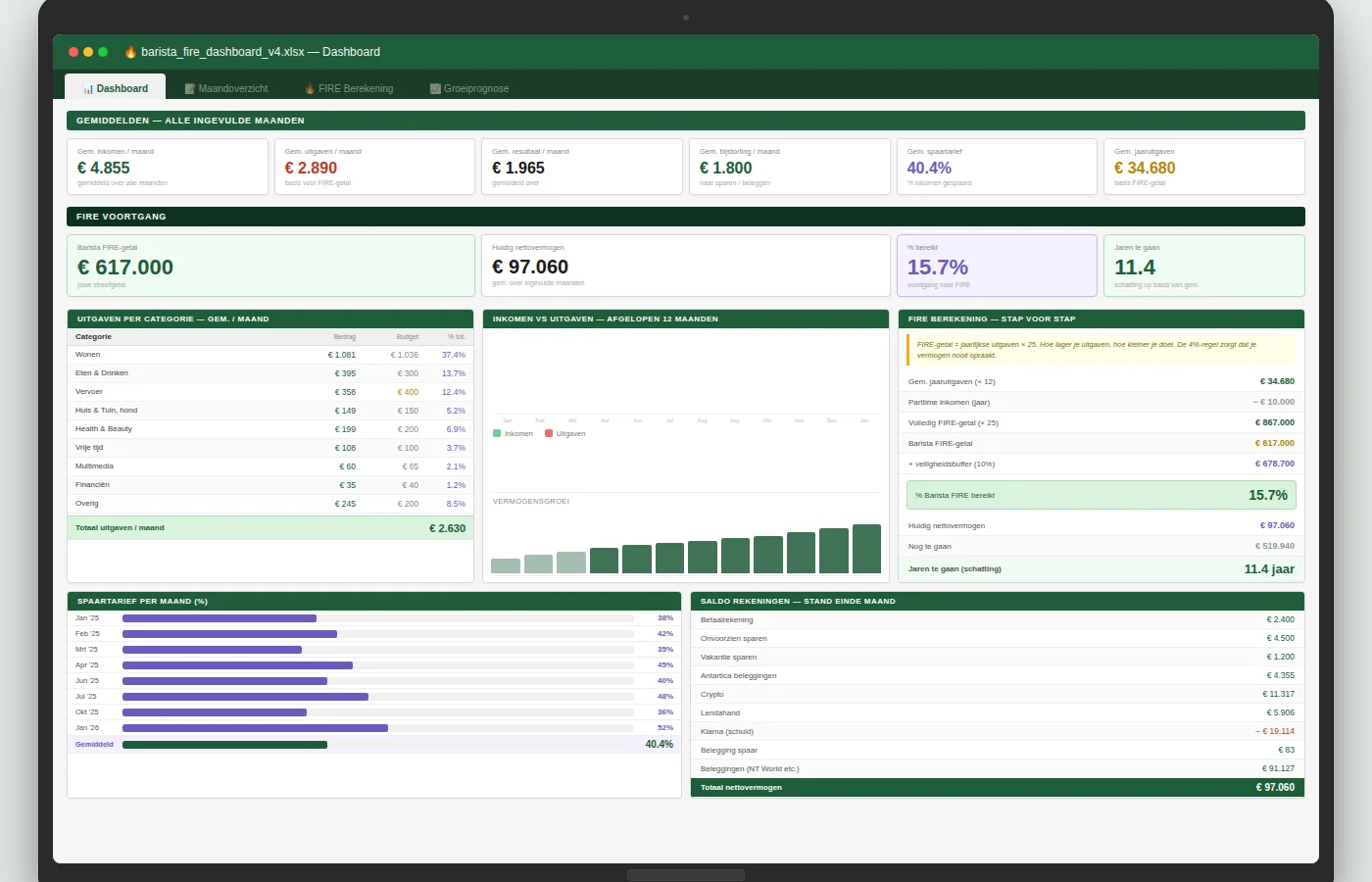Click the yellow minimize window button
Viewport: 1372px width, 882px height.
(x=88, y=52)
